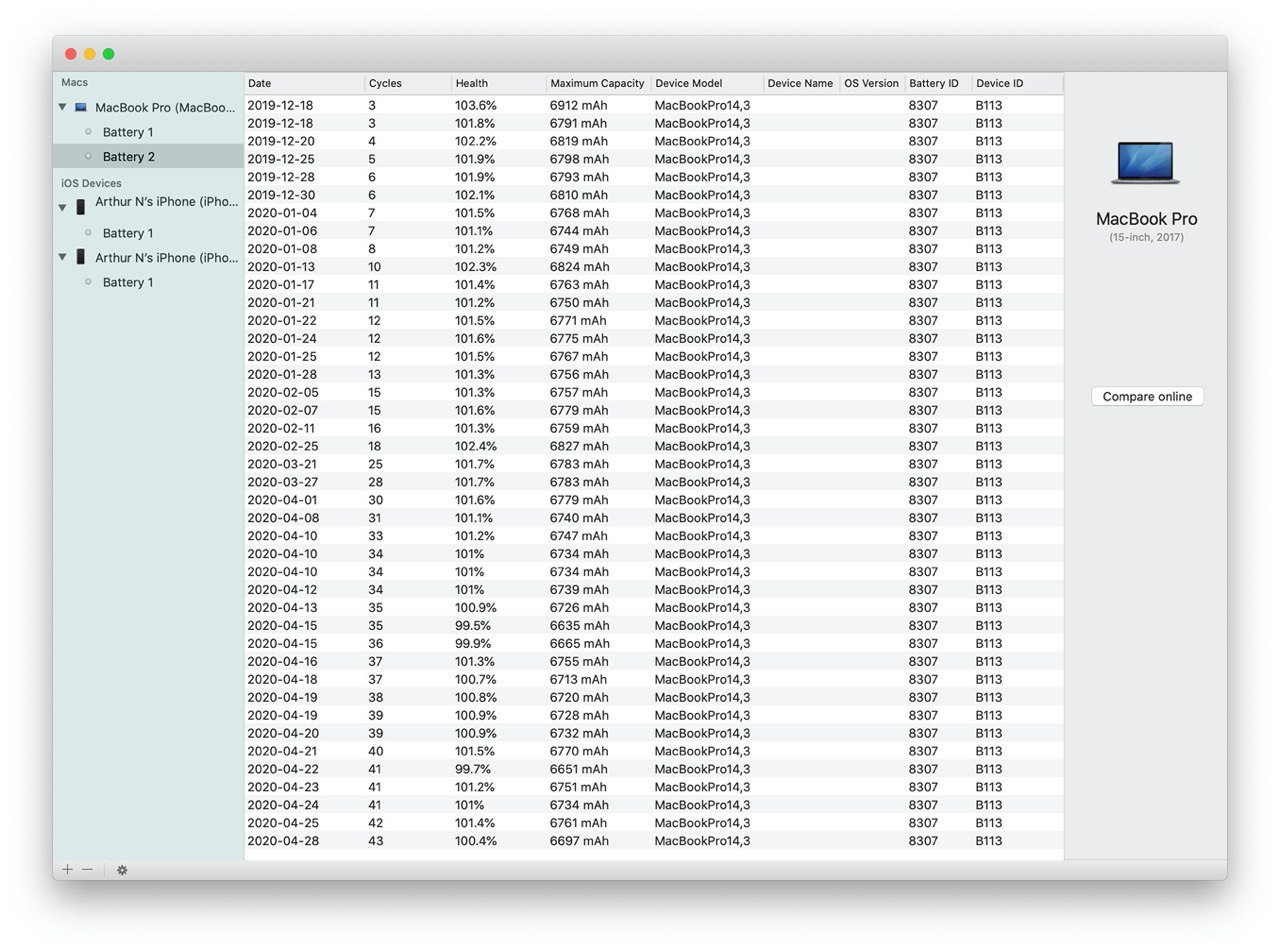
Task: Click the red close window button
Action: 71,54
